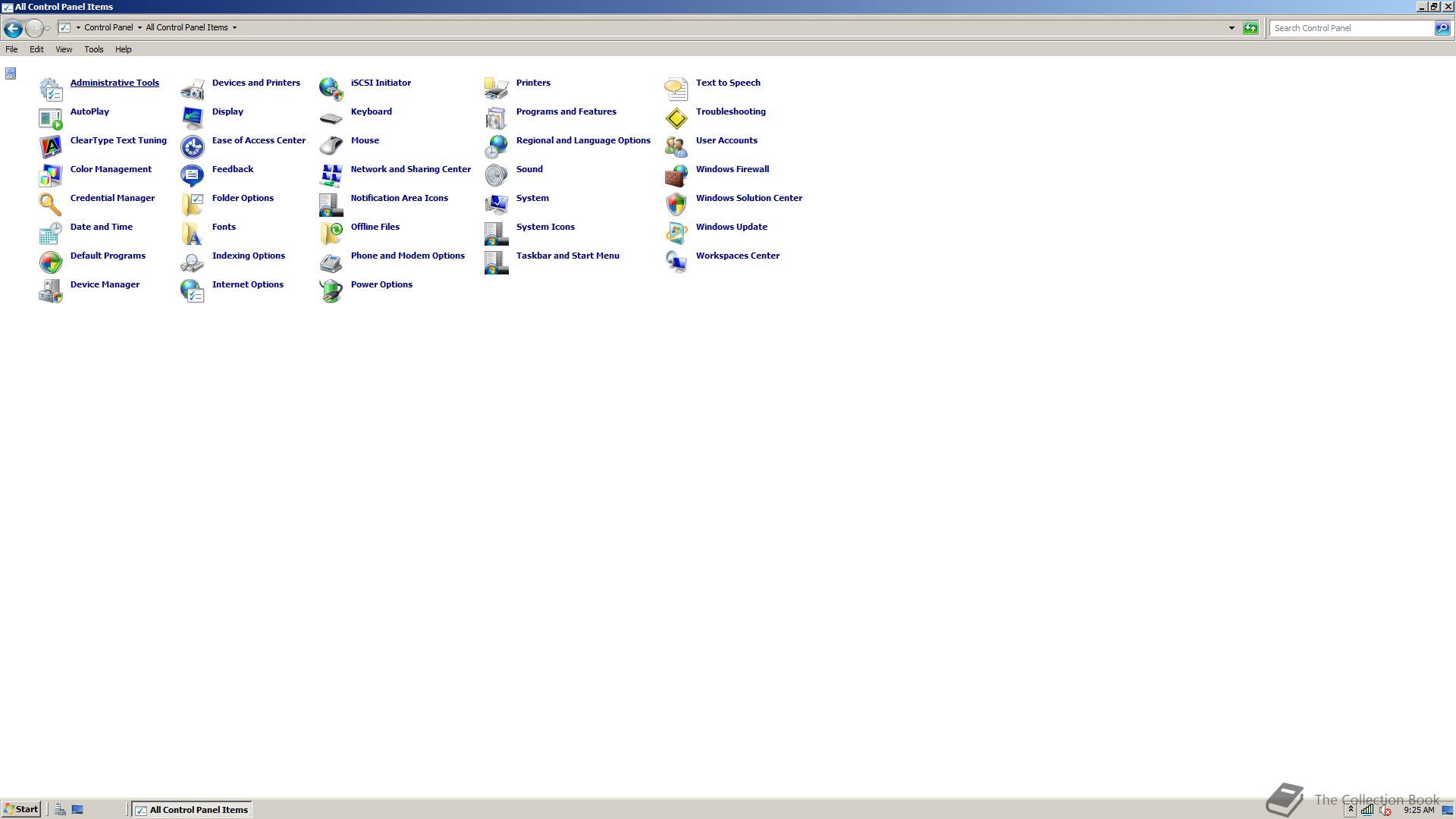The height and width of the screenshot is (819, 1456).
Task: Open Credential Manager magnifier icon
Action: click(51, 205)
